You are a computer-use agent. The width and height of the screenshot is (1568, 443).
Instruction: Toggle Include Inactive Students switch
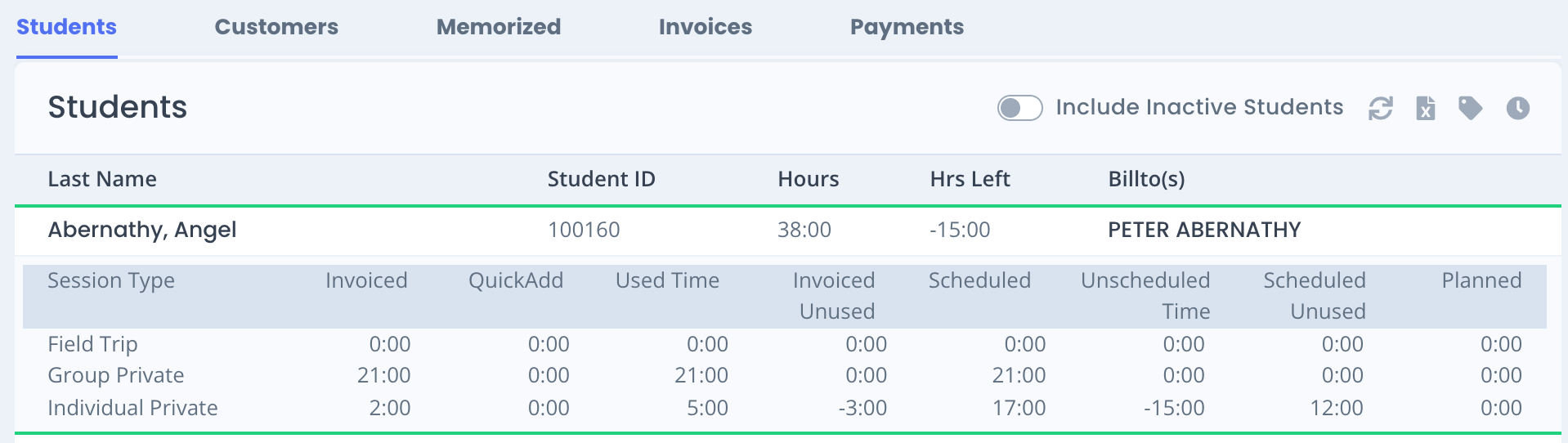pos(1019,108)
